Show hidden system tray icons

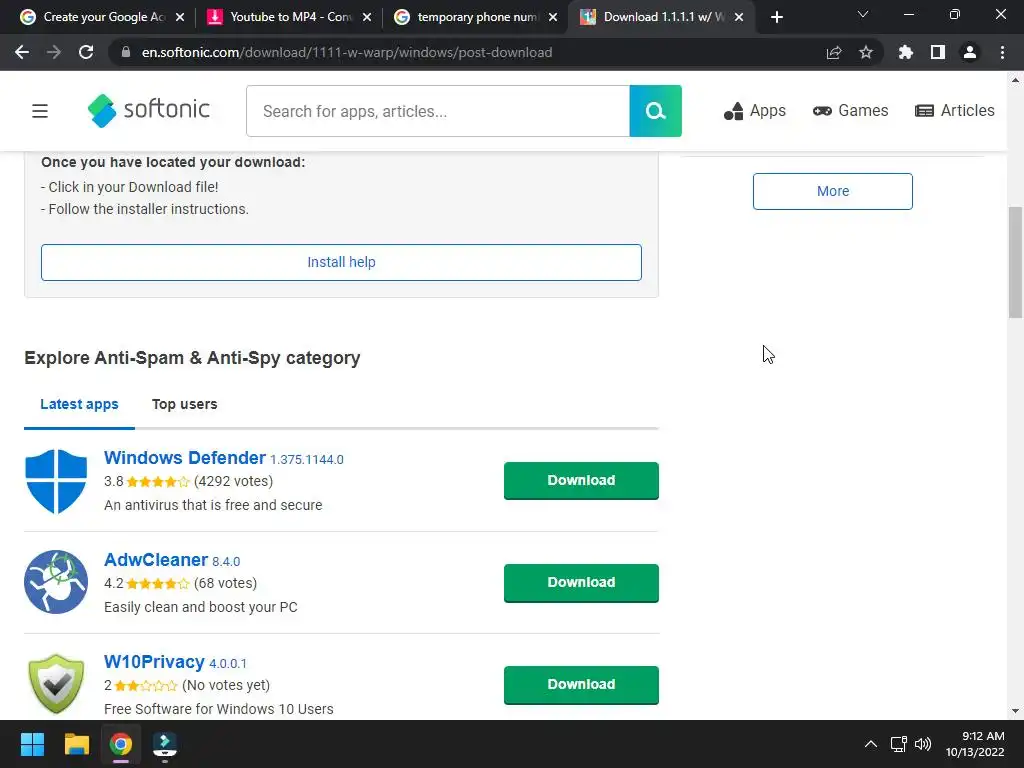(871, 744)
